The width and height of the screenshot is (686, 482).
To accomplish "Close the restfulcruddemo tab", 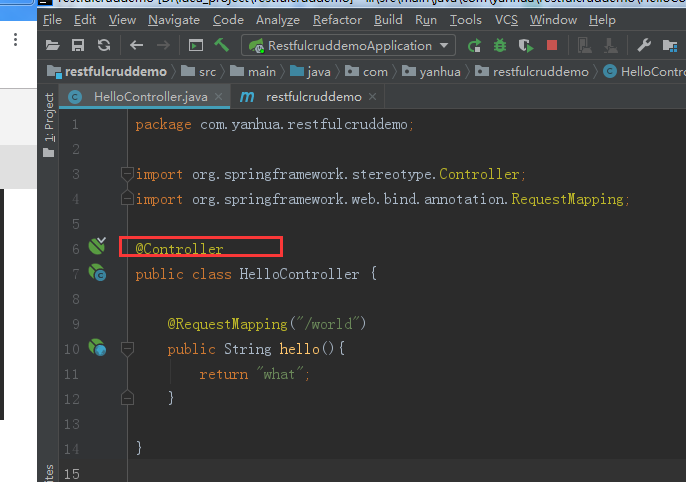I will point(372,97).
